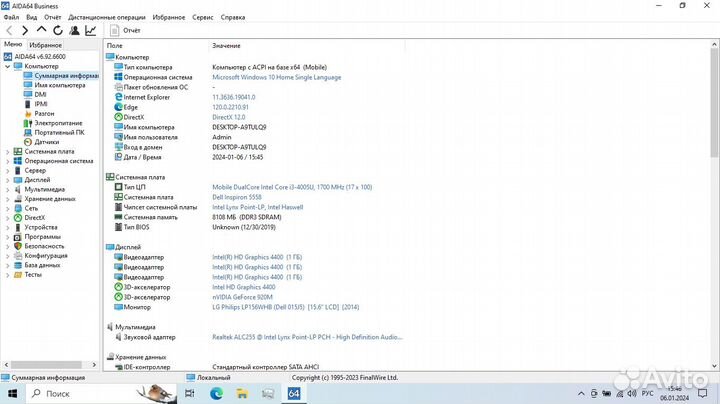This screenshot has height=404, width=720.
Task: Open the Сервис menu
Action: pyautogui.click(x=202, y=17)
